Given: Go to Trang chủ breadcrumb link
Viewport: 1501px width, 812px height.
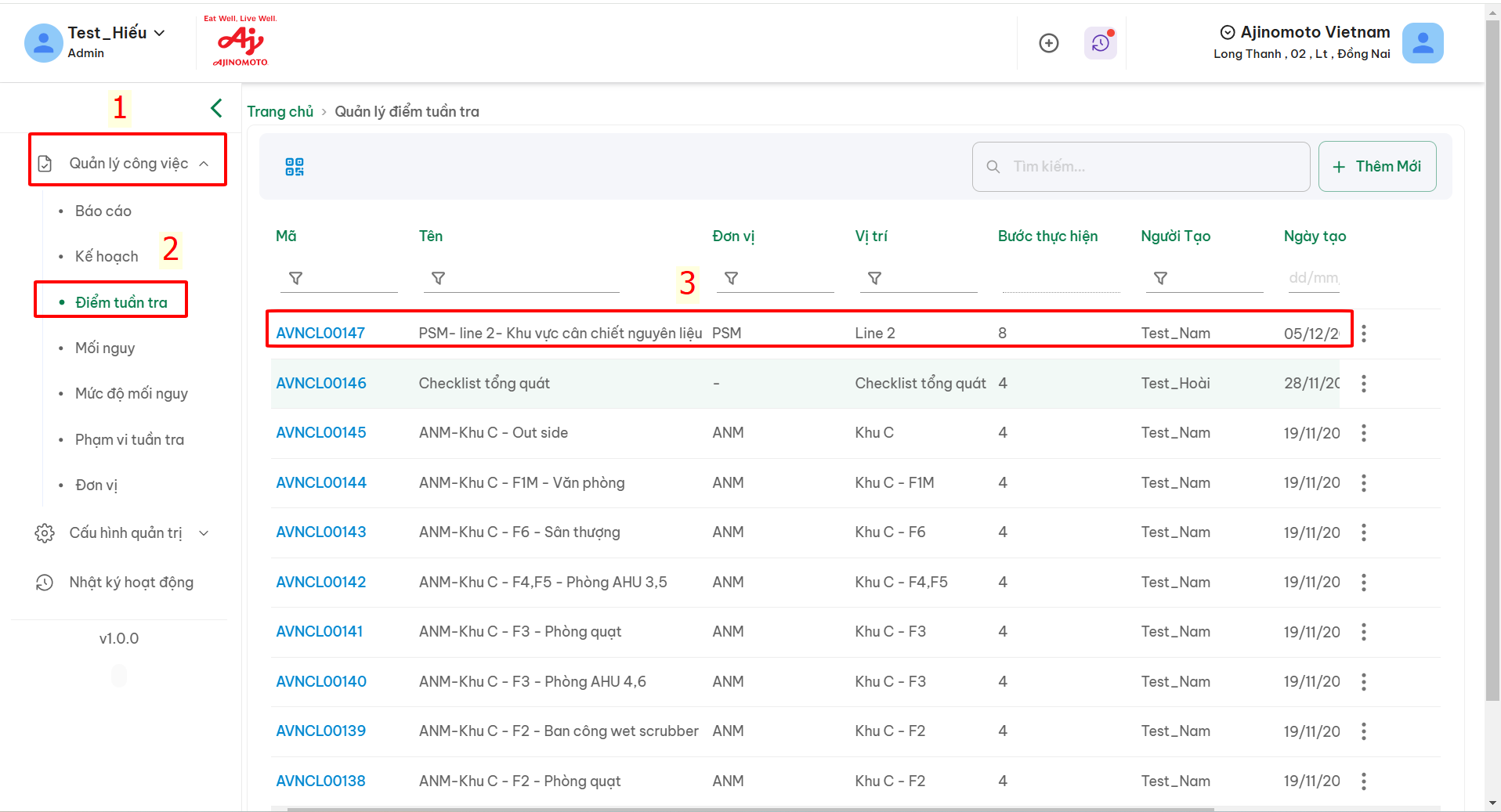Looking at the screenshot, I should (280, 112).
